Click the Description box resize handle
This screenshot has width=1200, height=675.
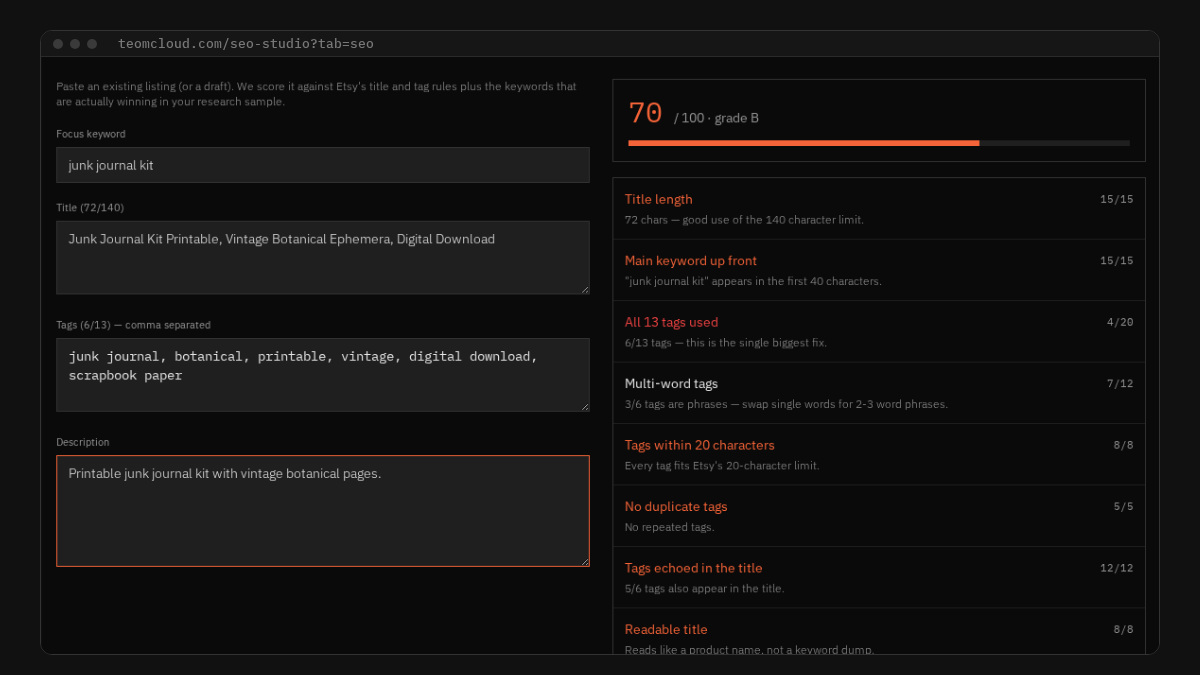pos(584,561)
